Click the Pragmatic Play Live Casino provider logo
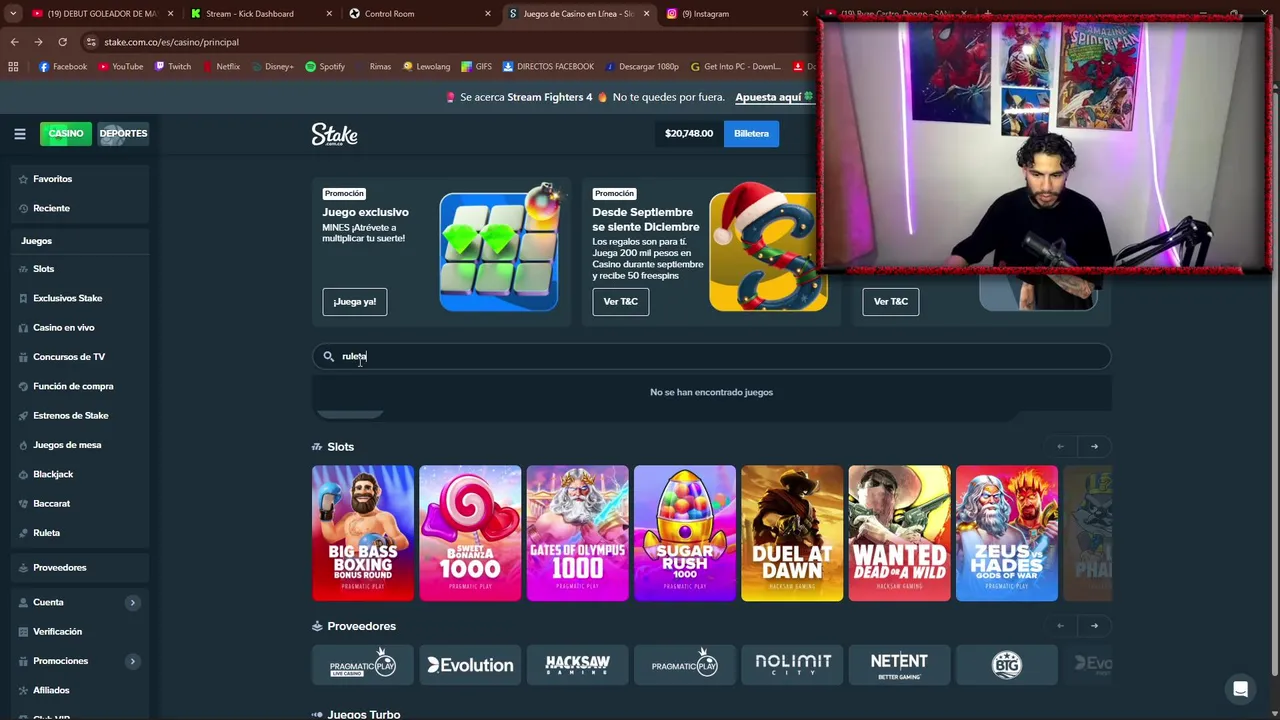Screen dimensions: 1280x720 coord(362,664)
